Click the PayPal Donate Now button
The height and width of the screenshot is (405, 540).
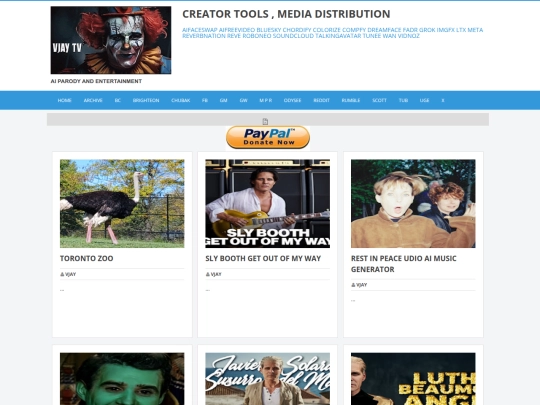click(268, 137)
